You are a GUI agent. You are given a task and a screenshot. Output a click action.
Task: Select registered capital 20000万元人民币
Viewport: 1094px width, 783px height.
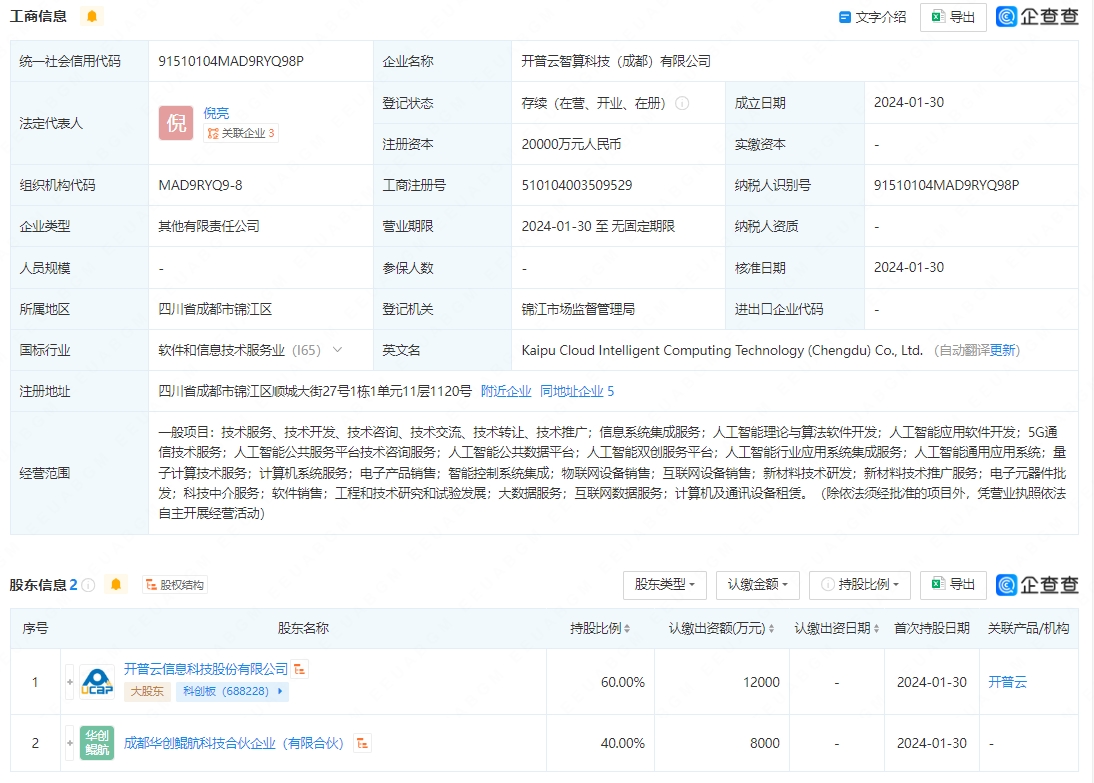pos(571,144)
